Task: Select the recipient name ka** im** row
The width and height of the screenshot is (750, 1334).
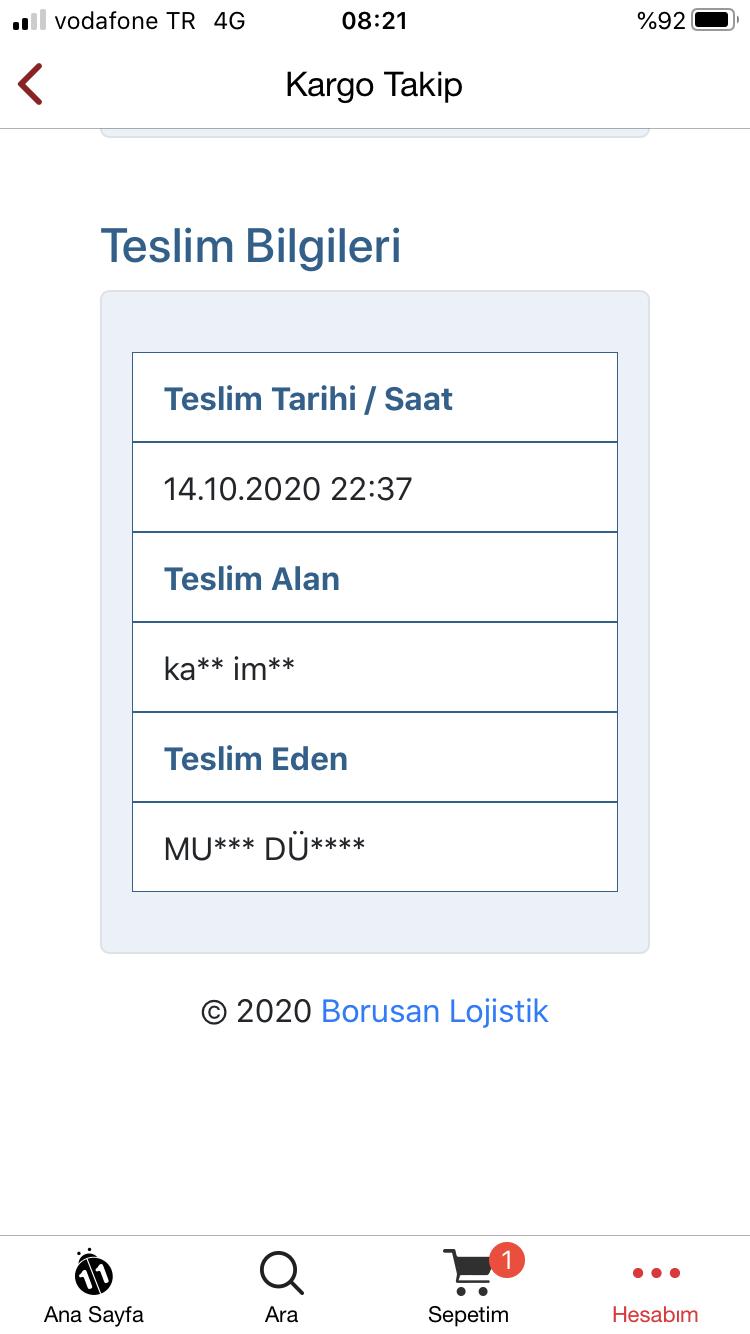Action: click(375, 668)
